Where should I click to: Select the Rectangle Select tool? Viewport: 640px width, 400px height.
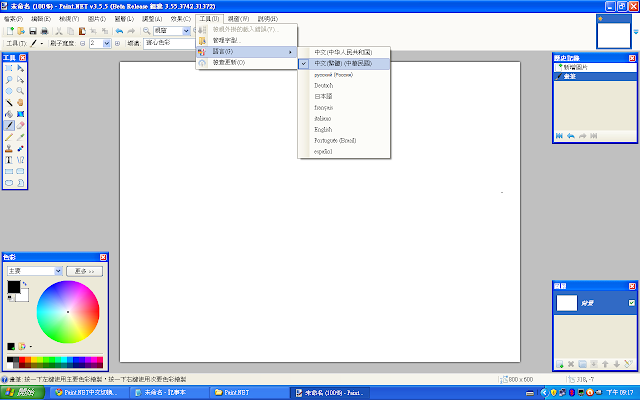(9, 68)
